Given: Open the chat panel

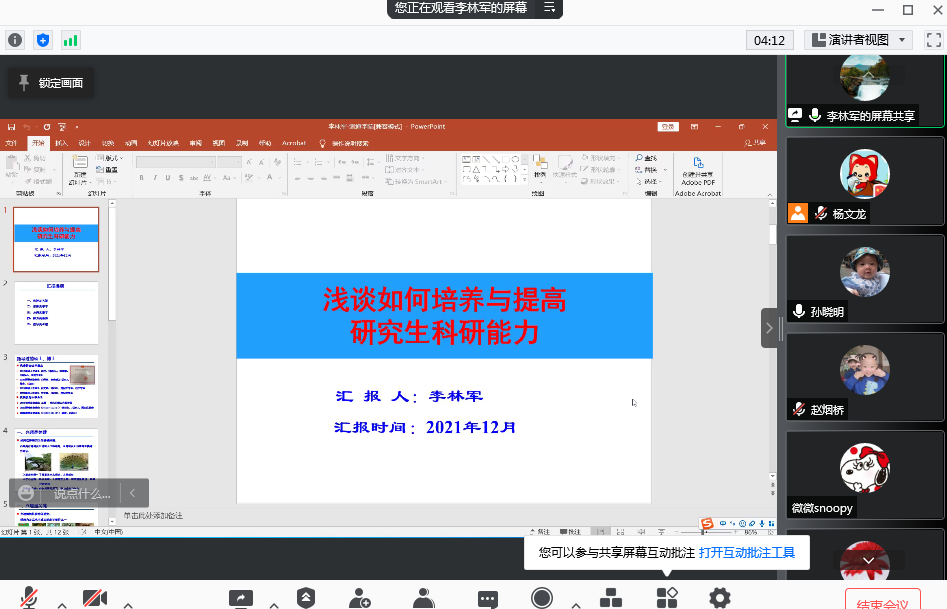Looking at the screenshot, I should (x=488, y=598).
